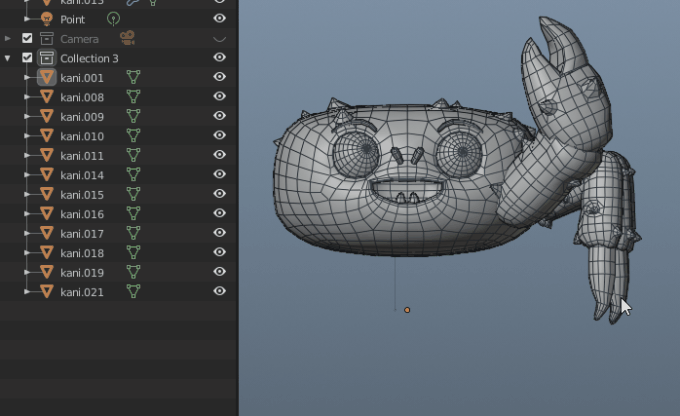This screenshot has height=416, width=680.
Task: Toggle visibility of kani.017
Action: tap(220, 233)
